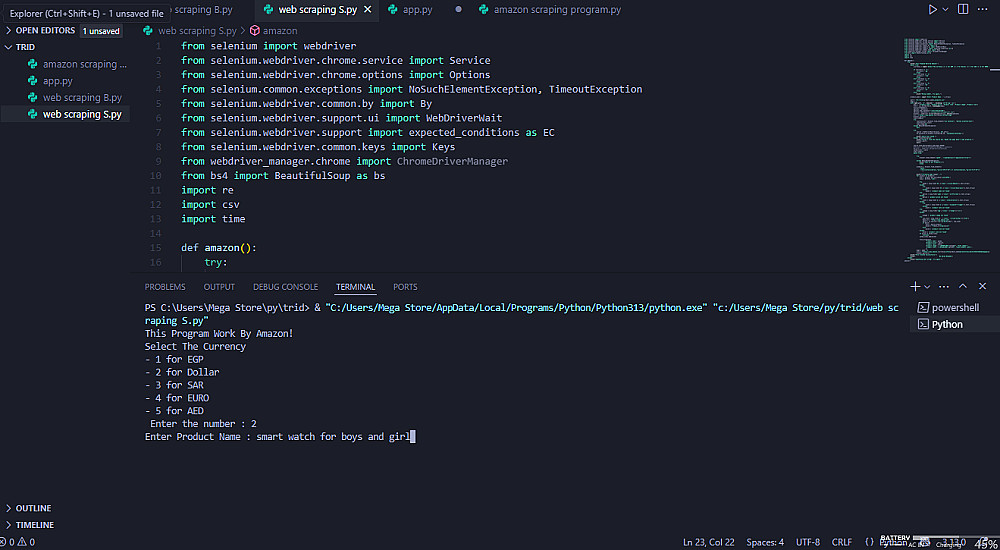Open the run options dropdown arrow
Viewport: 1000px width, 550px height.
pos(946,10)
